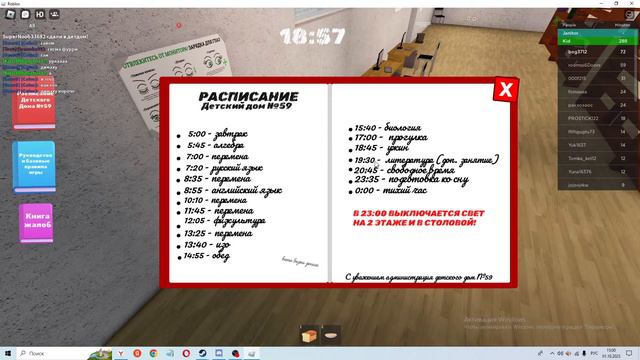Image resolution: width=640 pixels, height=360 pixels.
Task: Open the blue Руководство game rules book
Action: click(x=34, y=166)
